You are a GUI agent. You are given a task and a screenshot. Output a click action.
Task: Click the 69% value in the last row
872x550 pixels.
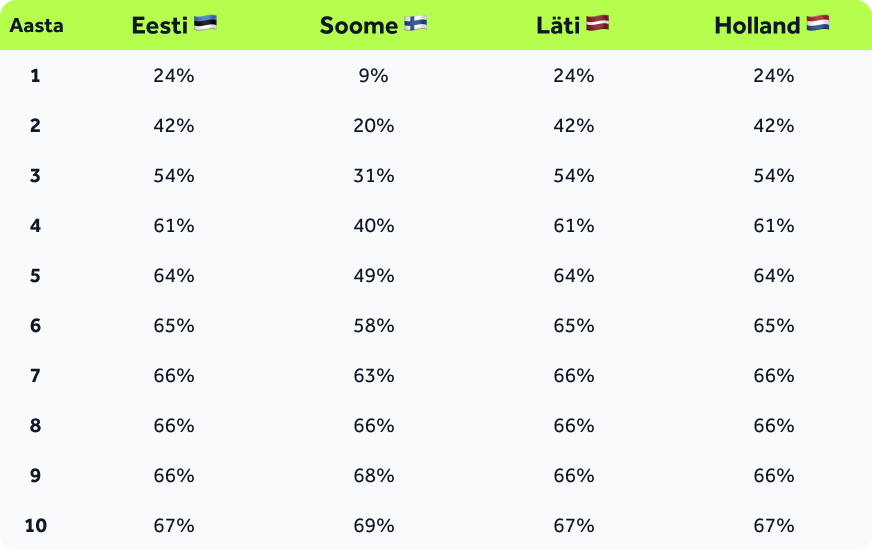(373, 526)
